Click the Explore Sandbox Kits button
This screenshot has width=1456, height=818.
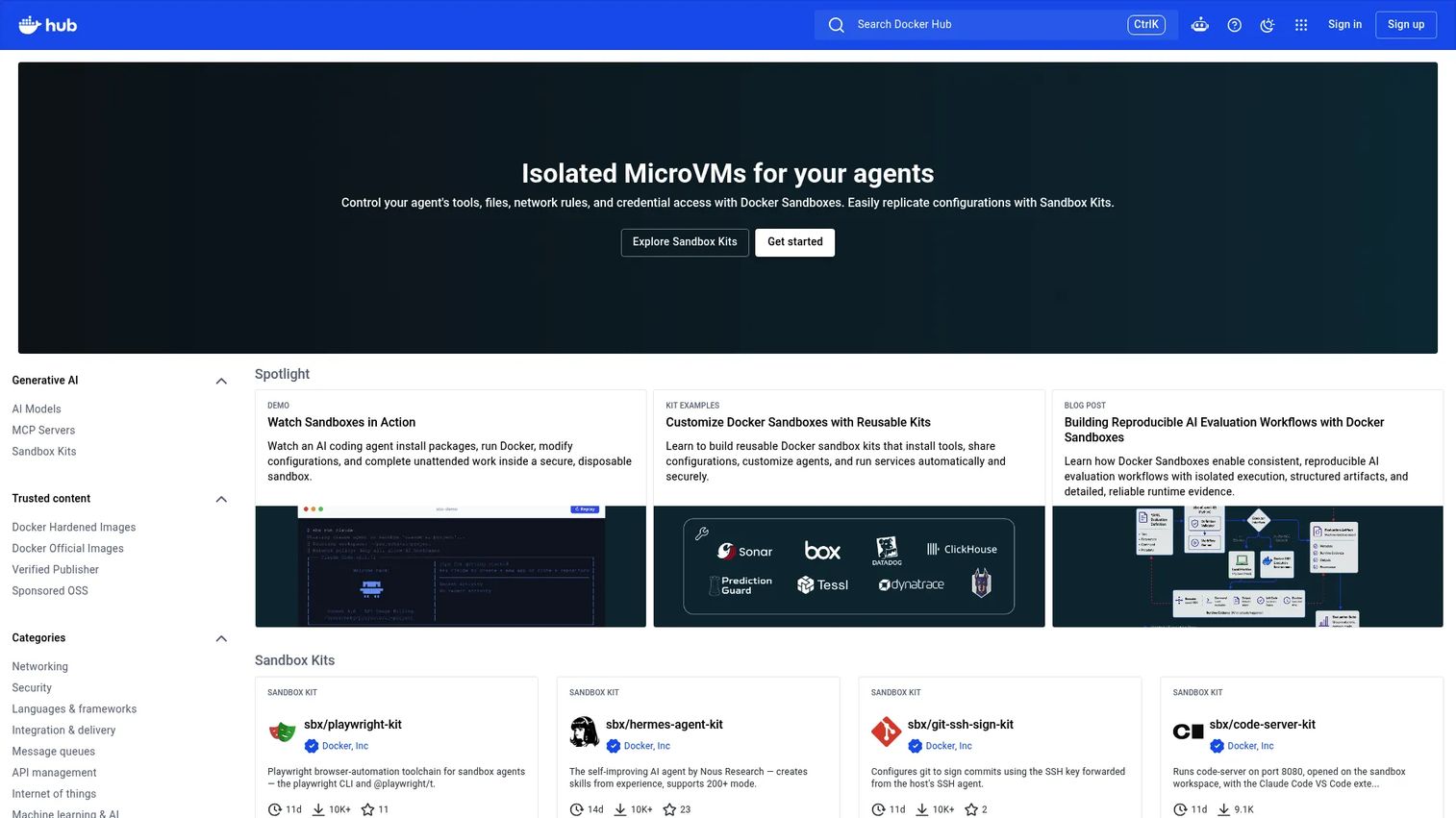click(x=685, y=242)
